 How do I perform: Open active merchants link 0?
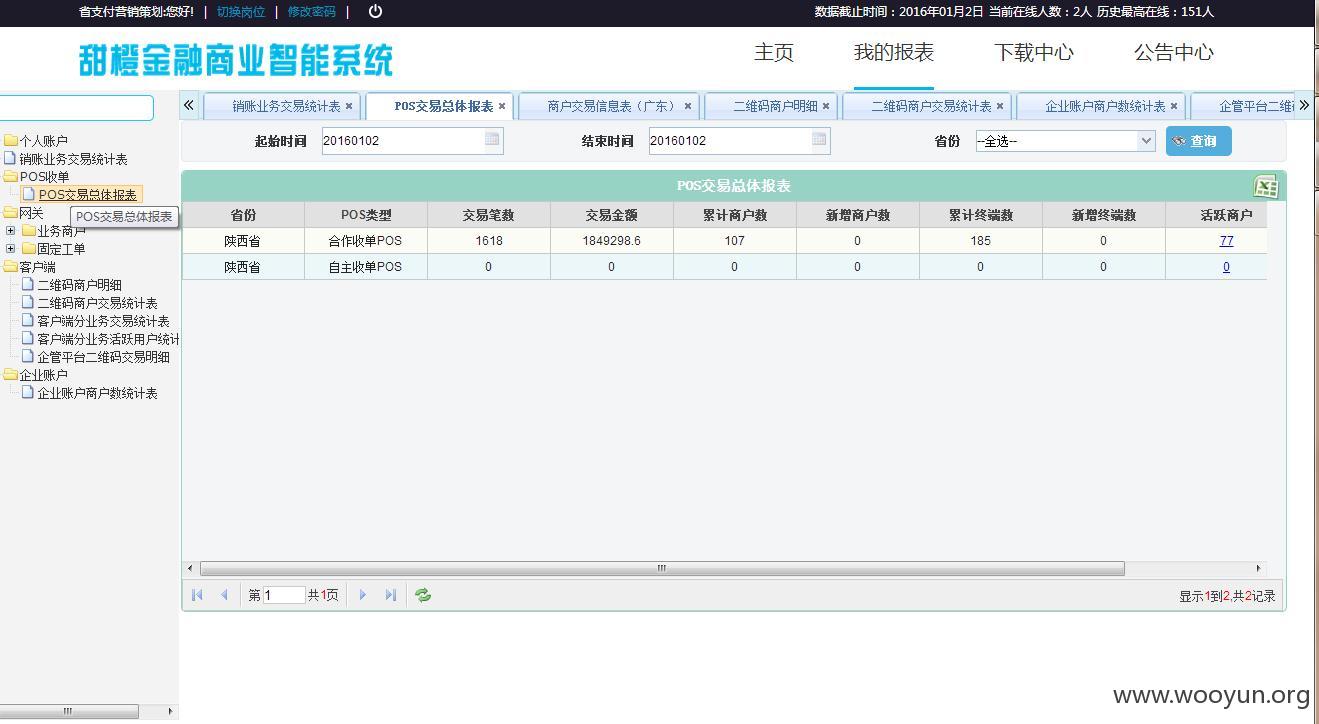click(x=1226, y=267)
